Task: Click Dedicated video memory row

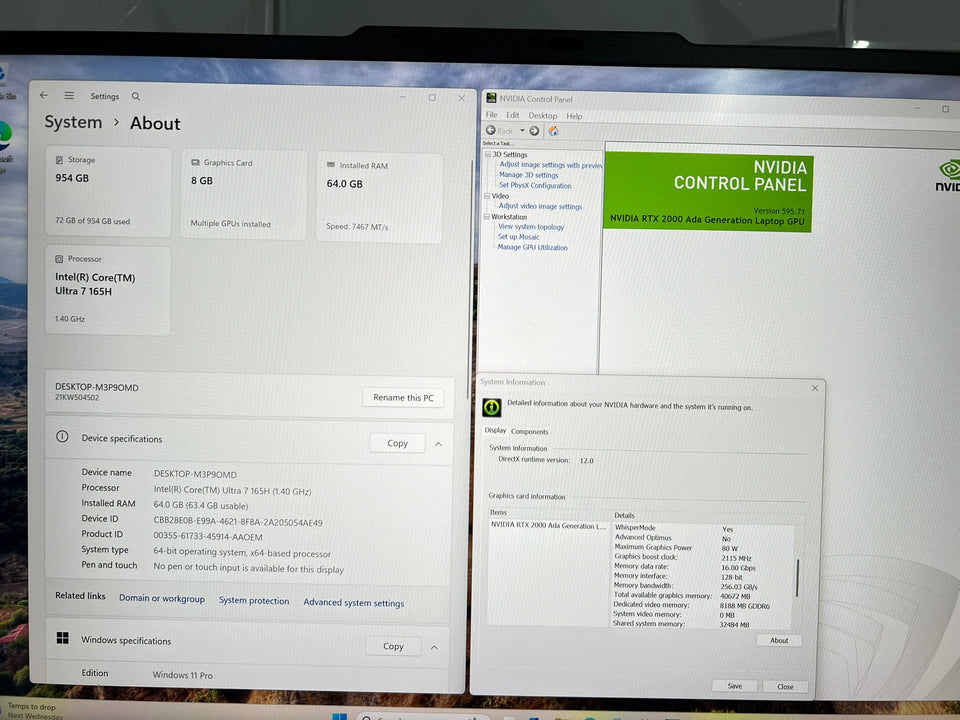Action: pos(692,605)
